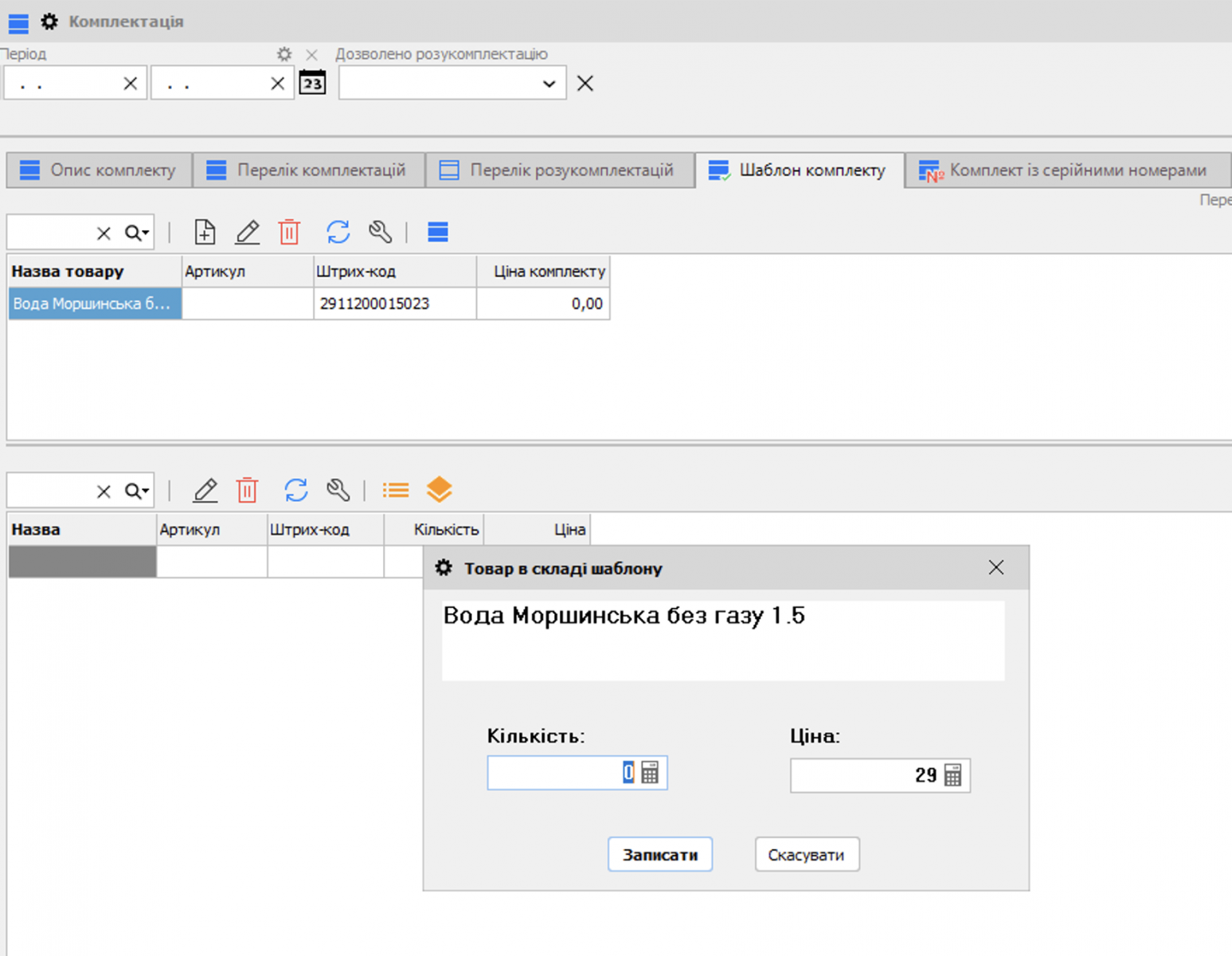
Task: Select the Вода Моршинська row in the table
Action: pyautogui.click(x=94, y=304)
